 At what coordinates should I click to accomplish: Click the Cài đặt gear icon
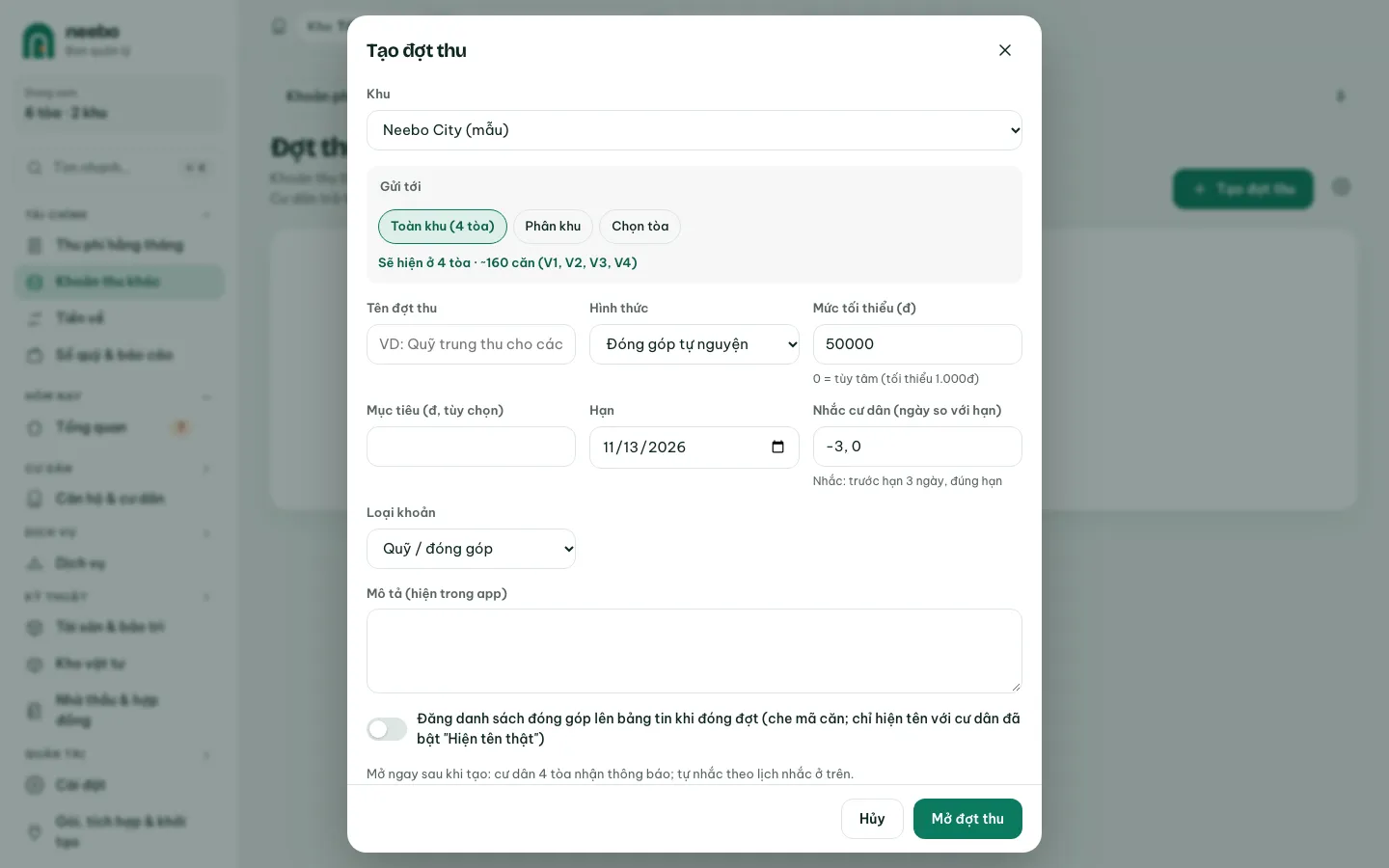pos(35,785)
